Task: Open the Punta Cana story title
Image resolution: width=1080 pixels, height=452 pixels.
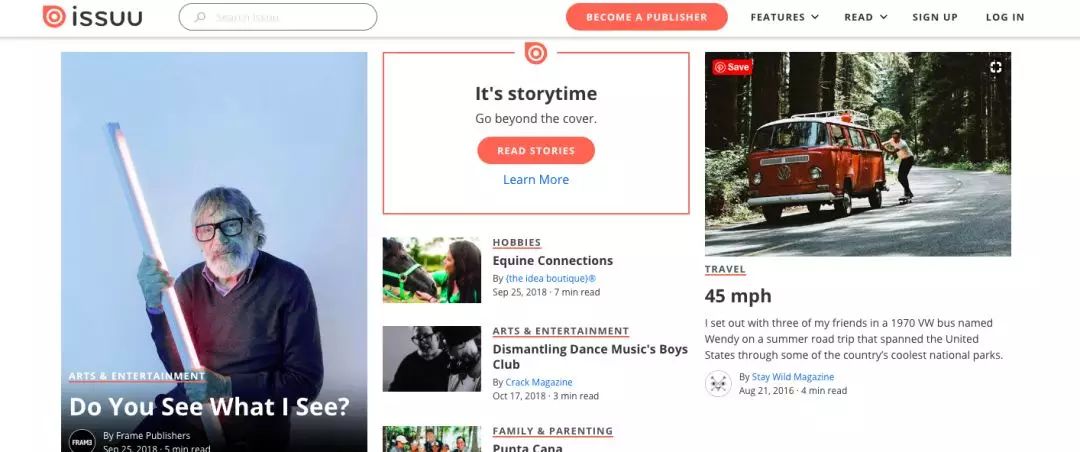Action: point(528,446)
